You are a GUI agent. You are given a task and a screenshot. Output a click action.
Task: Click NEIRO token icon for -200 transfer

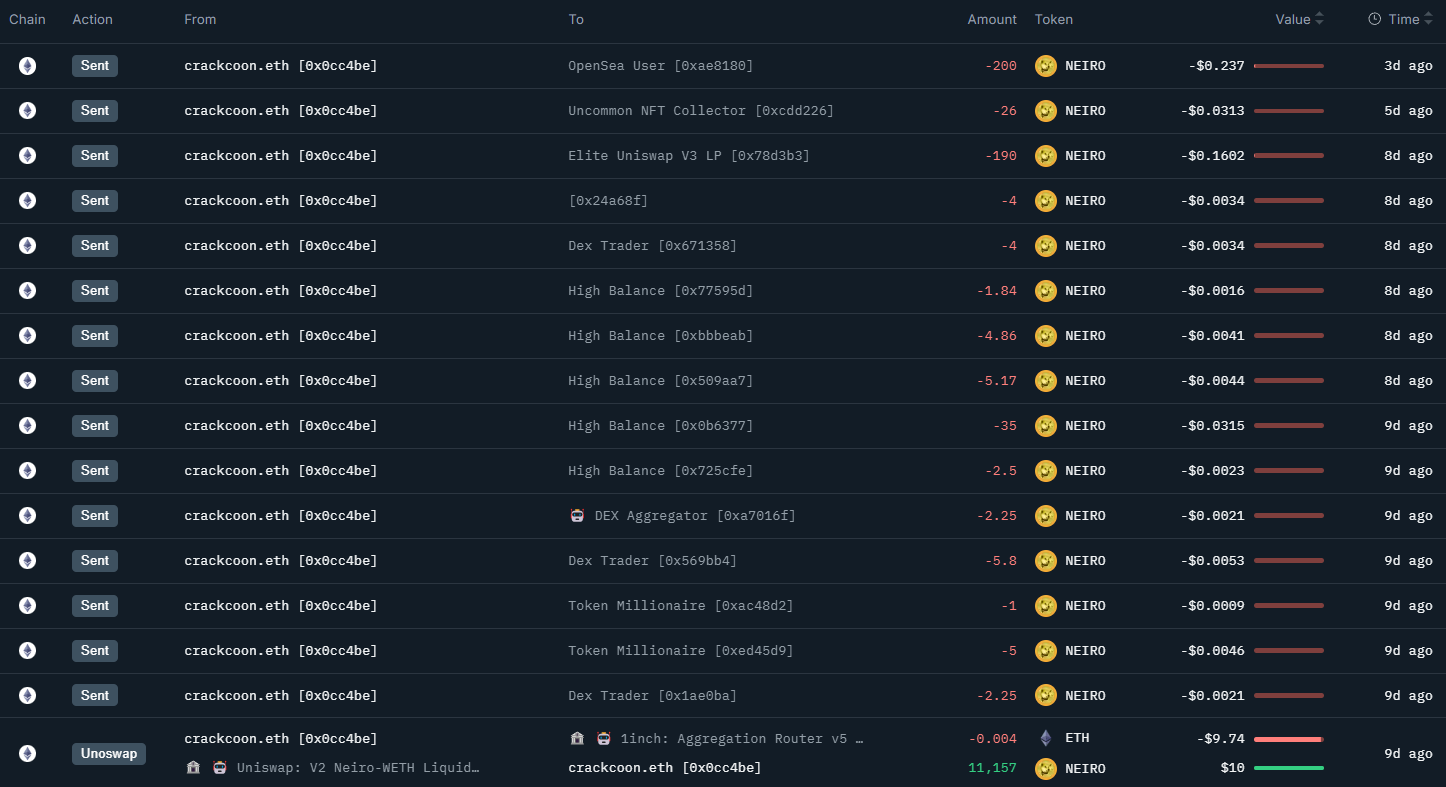pyautogui.click(x=1046, y=66)
